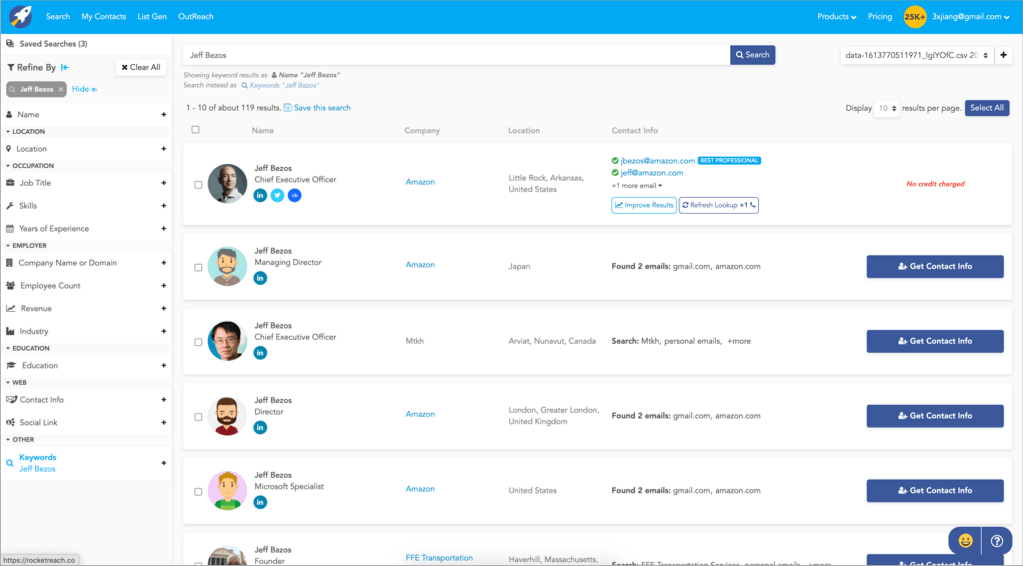Screen dimensions: 1023x566
Task: Toggle the select-all results checkbox in header
Action: 196,130
